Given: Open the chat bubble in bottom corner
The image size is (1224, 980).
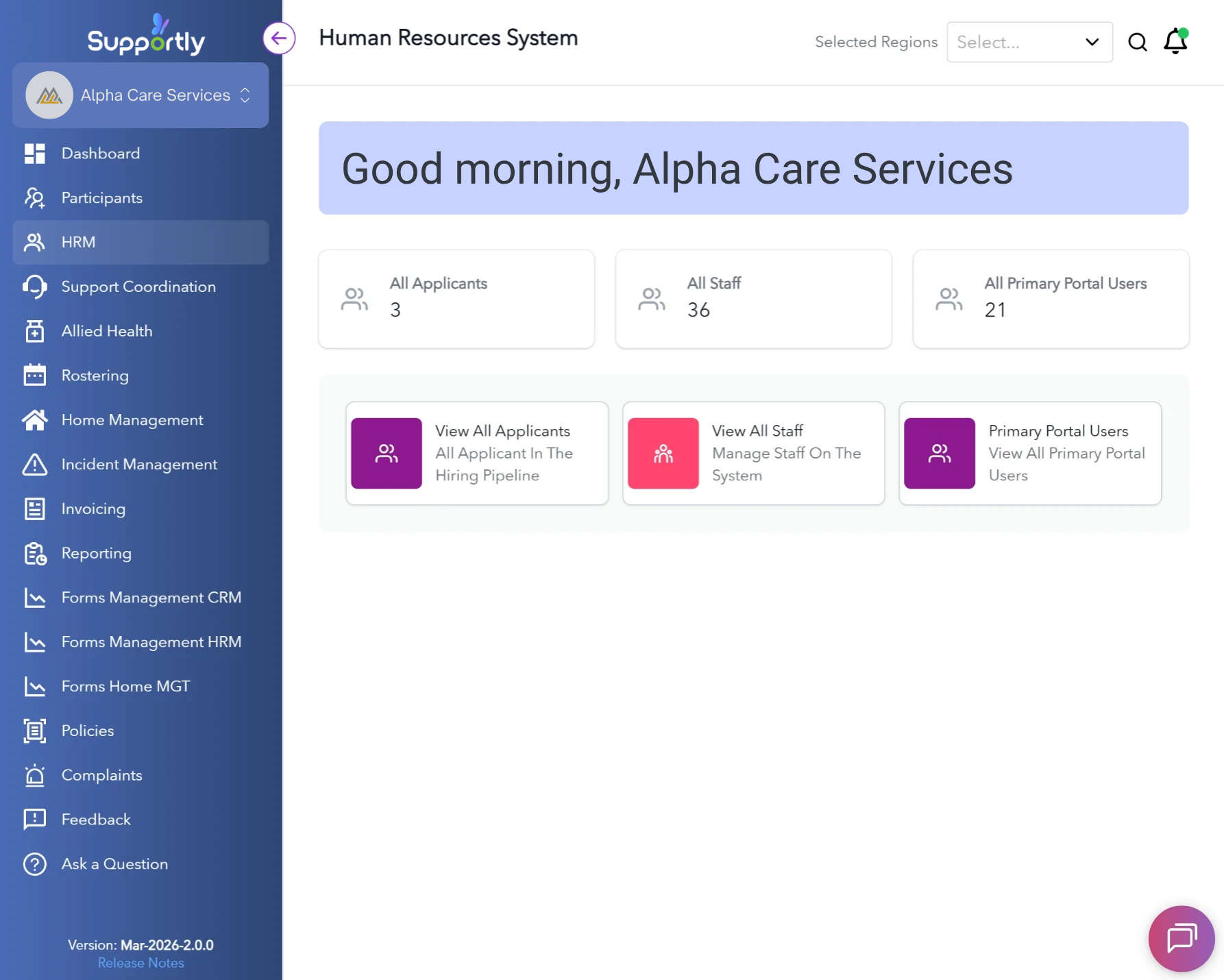Looking at the screenshot, I should (x=1181, y=938).
